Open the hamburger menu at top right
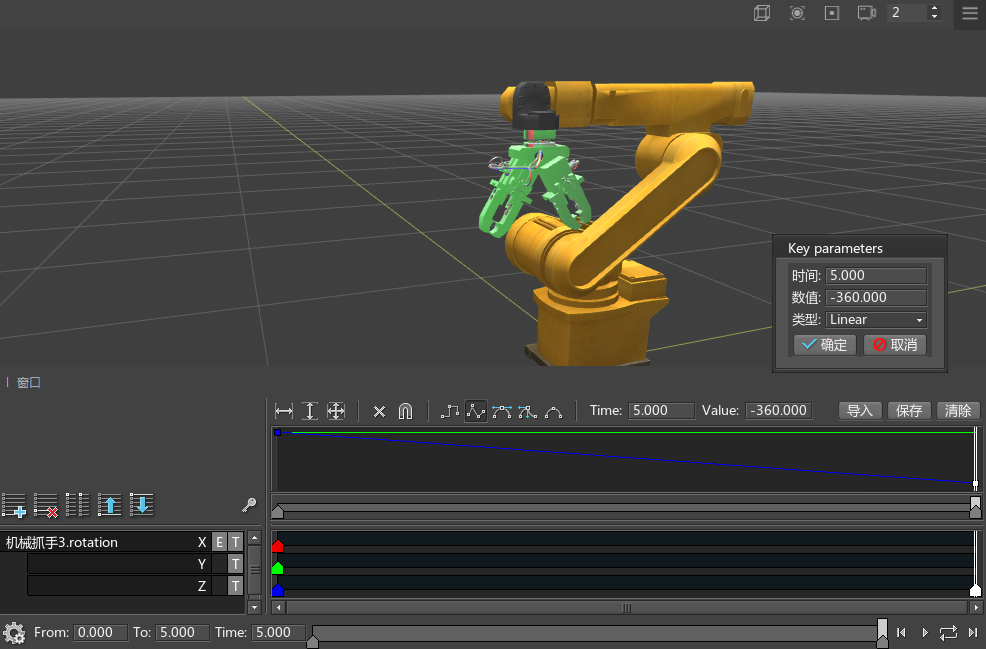 tap(969, 13)
